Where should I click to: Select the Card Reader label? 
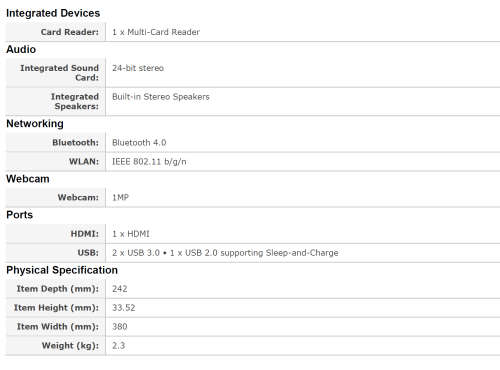point(70,32)
